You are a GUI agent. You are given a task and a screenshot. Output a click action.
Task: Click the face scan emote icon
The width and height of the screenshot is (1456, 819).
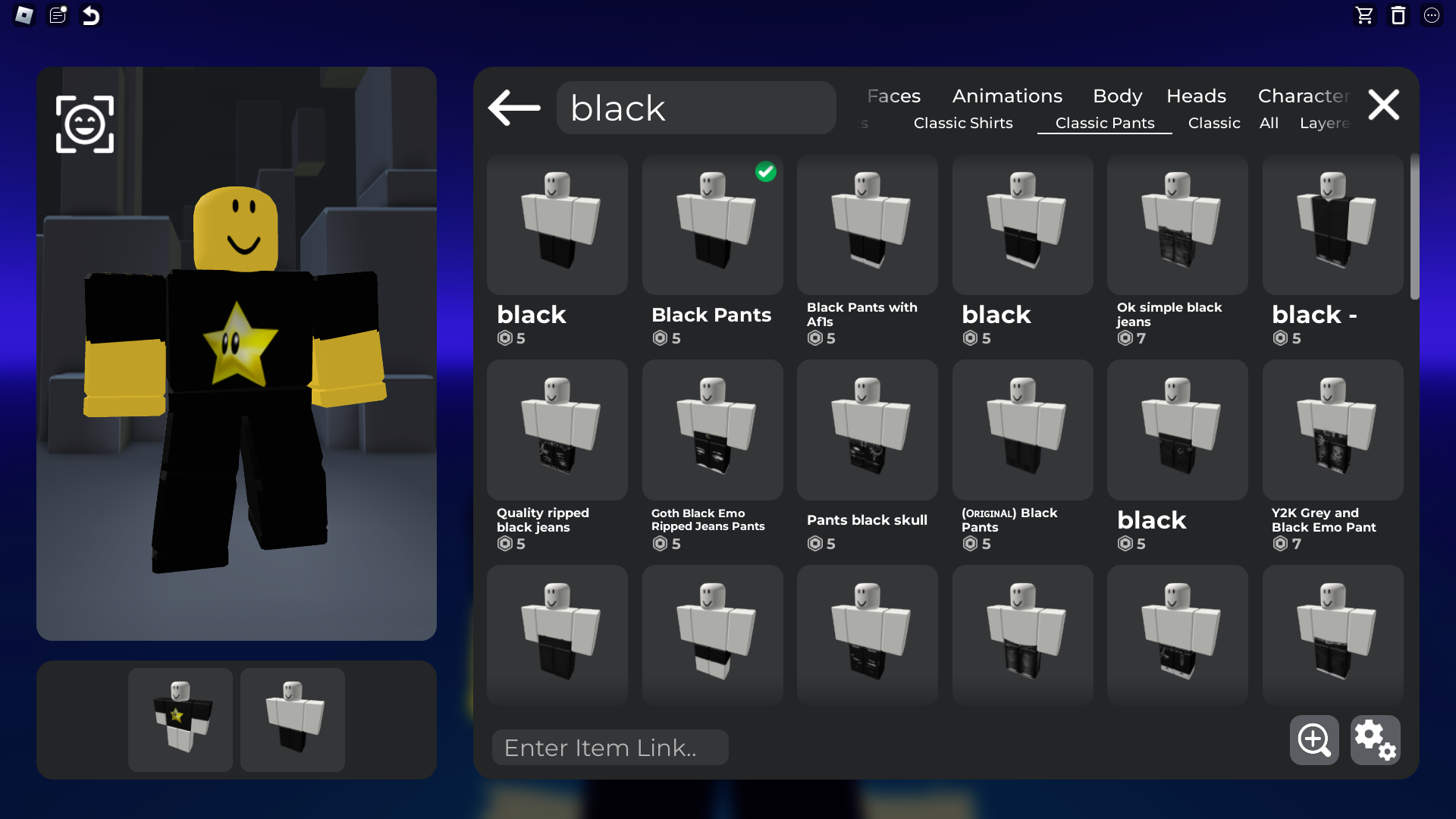click(x=85, y=124)
